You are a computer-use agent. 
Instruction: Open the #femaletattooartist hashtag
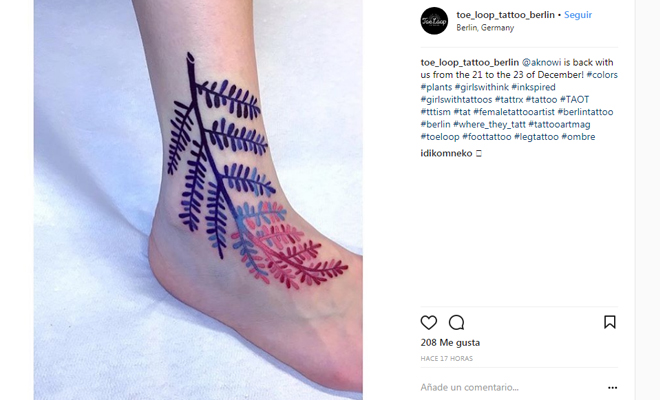(x=514, y=112)
